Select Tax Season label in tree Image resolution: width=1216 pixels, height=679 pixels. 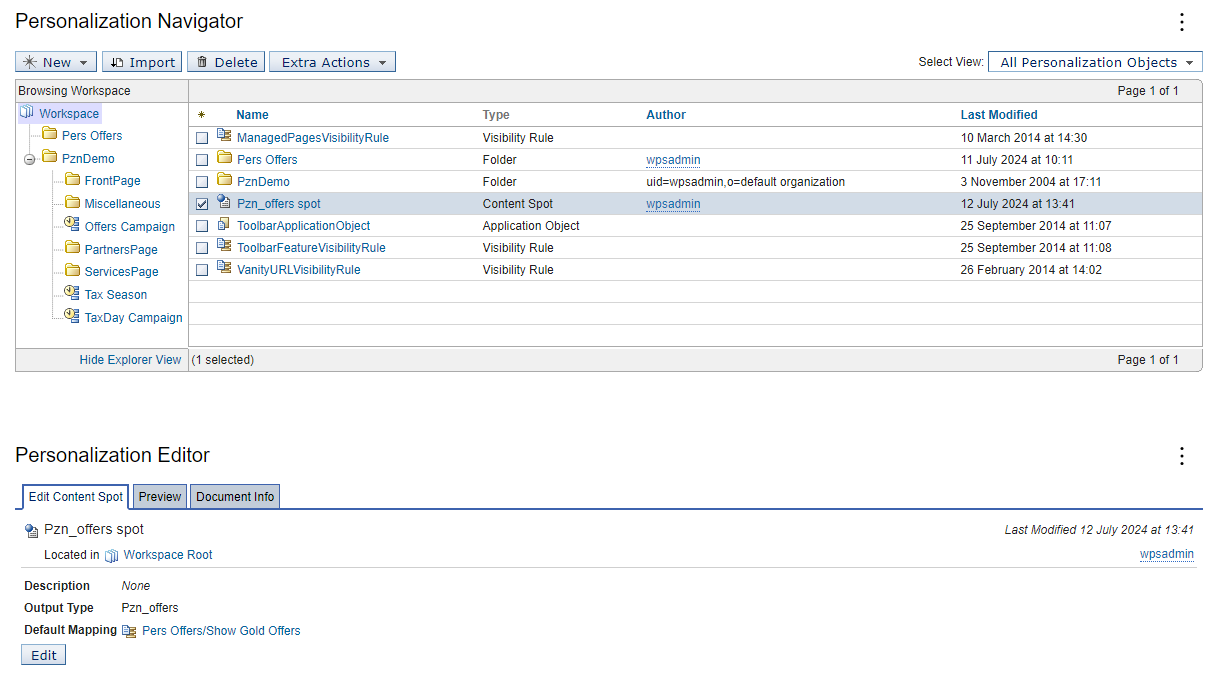coord(116,295)
